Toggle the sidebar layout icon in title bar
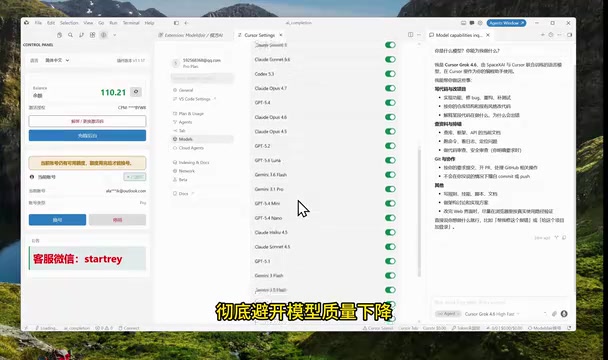 click(x=176, y=23)
